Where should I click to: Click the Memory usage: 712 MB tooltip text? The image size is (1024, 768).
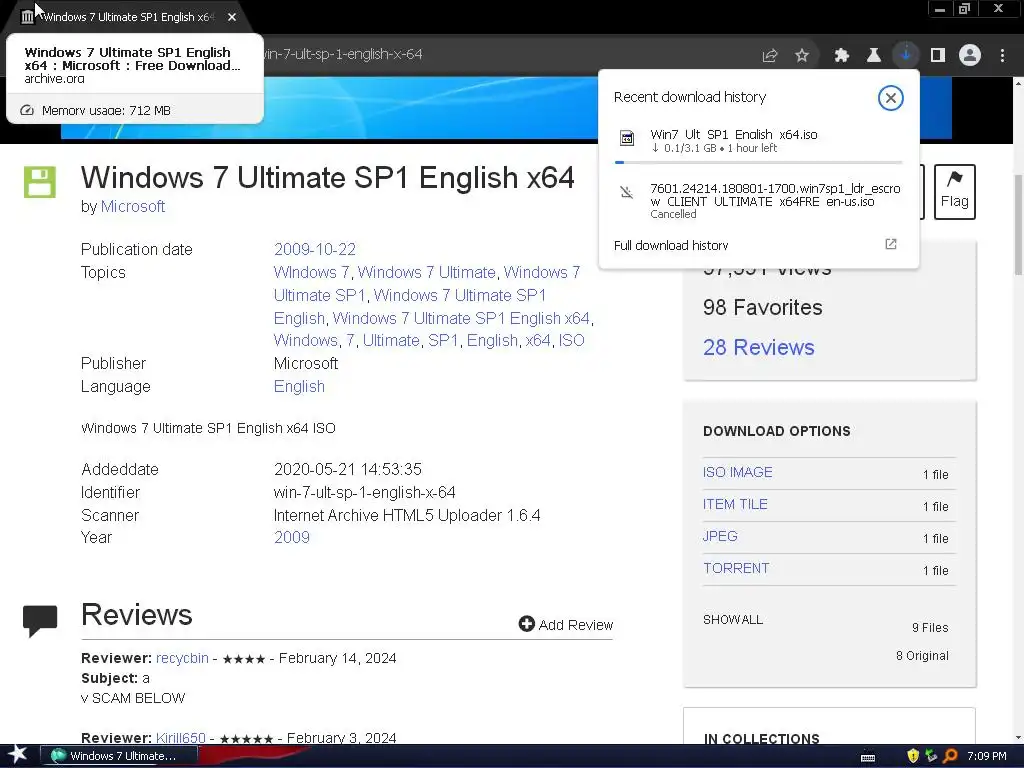click(106, 110)
